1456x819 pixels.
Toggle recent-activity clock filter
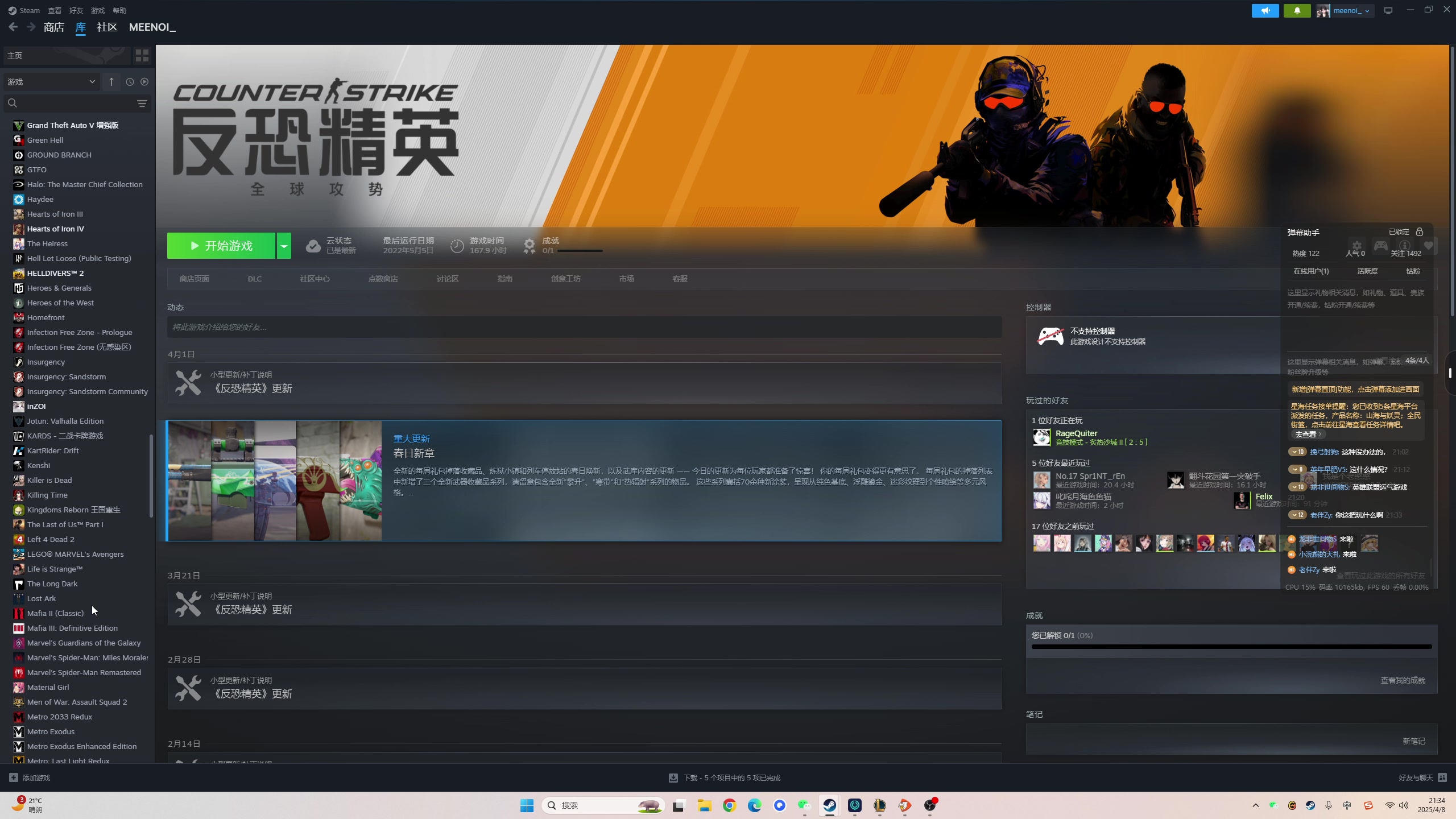pyautogui.click(x=130, y=82)
